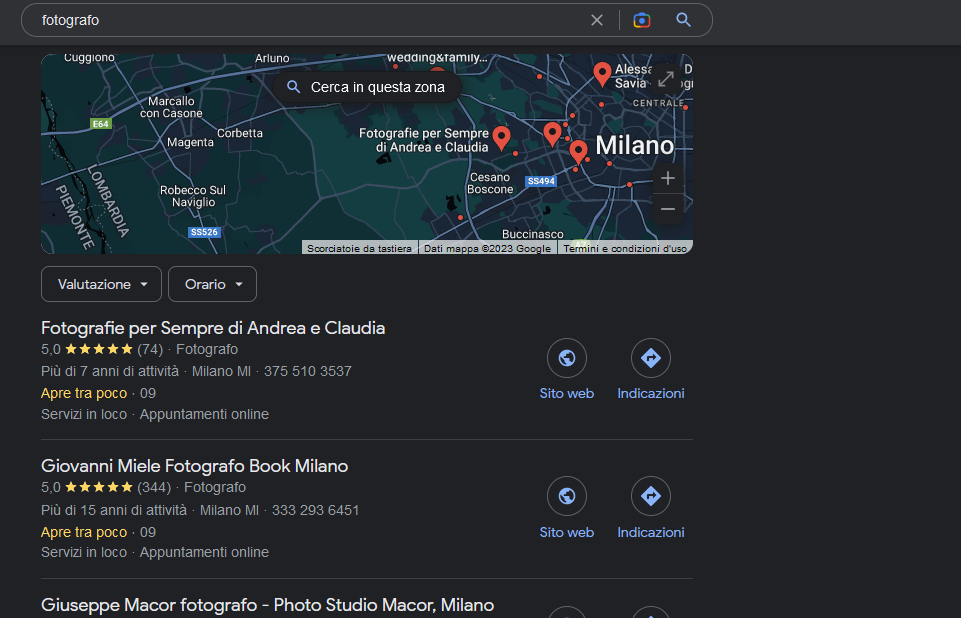Click the Cesano Boscone label on map
961x618 pixels.
coord(490,183)
